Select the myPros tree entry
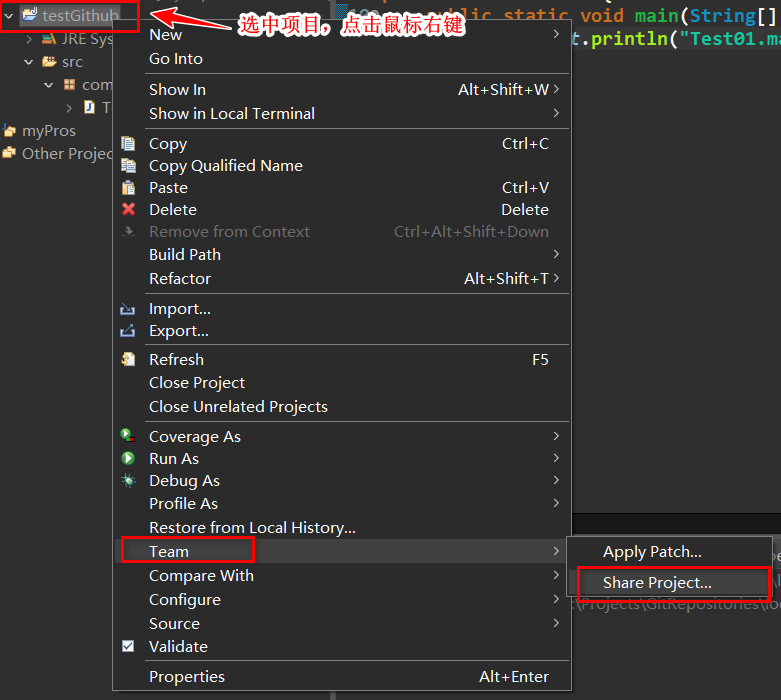Image resolution: width=781 pixels, height=700 pixels. tap(49, 131)
